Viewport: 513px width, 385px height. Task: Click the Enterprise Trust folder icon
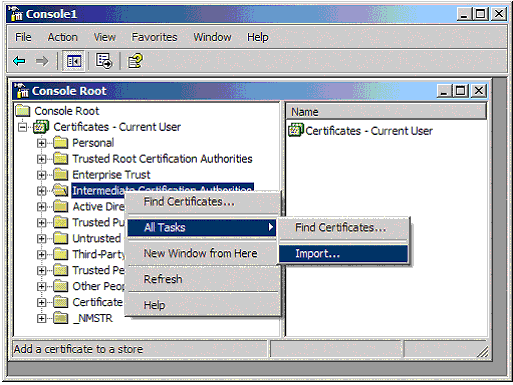[61, 175]
